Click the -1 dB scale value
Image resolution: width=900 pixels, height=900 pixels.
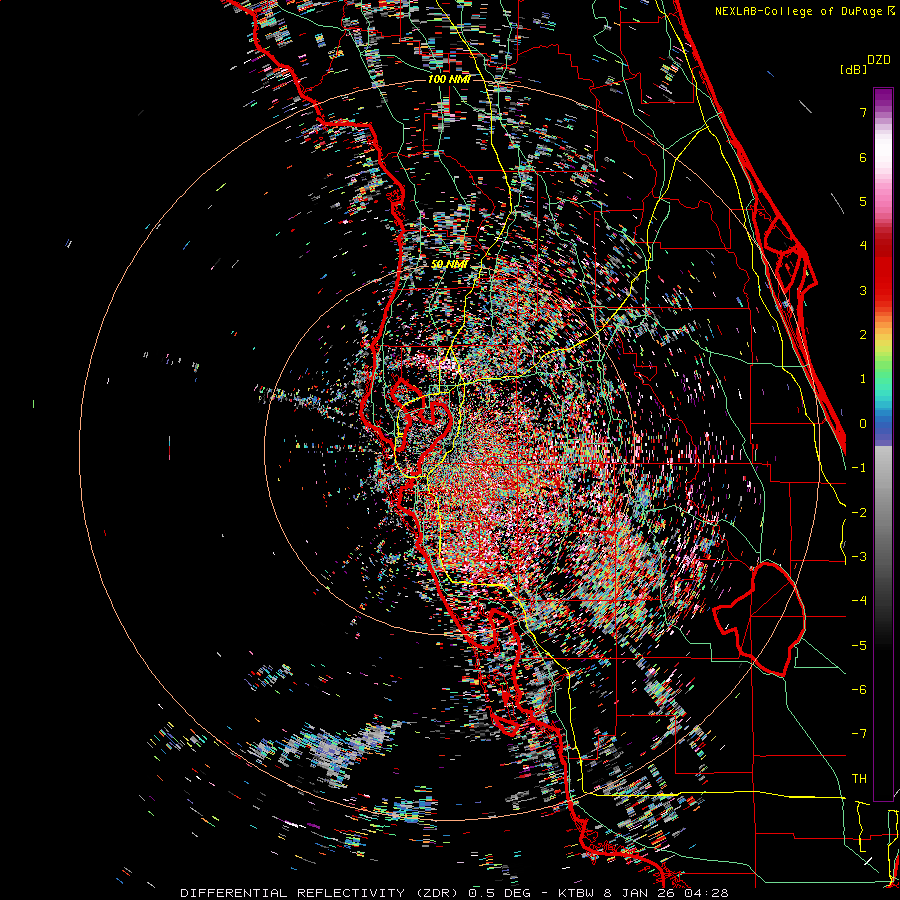859,468
